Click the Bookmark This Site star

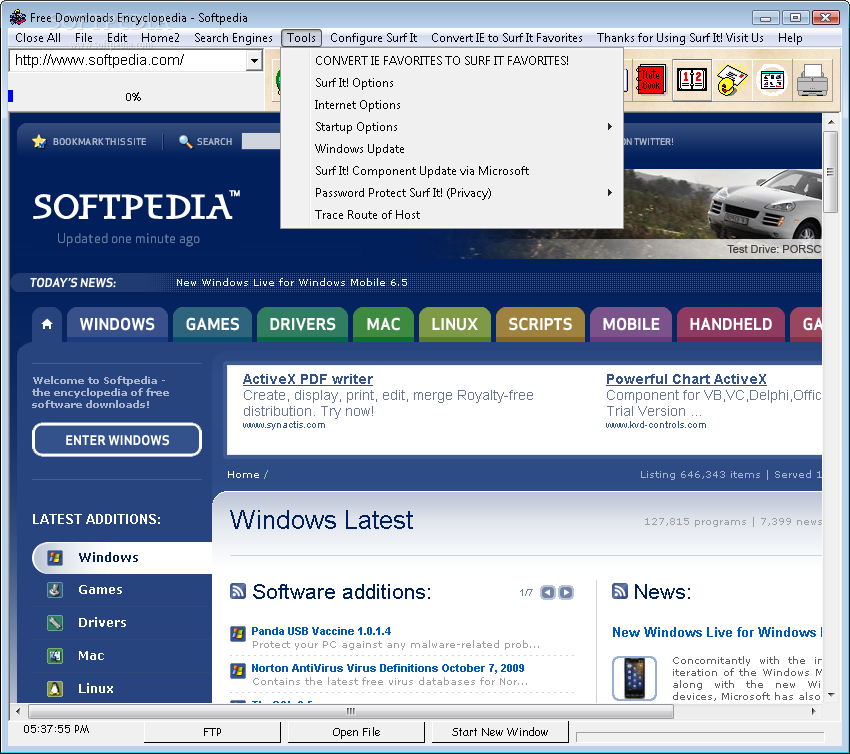point(39,141)
